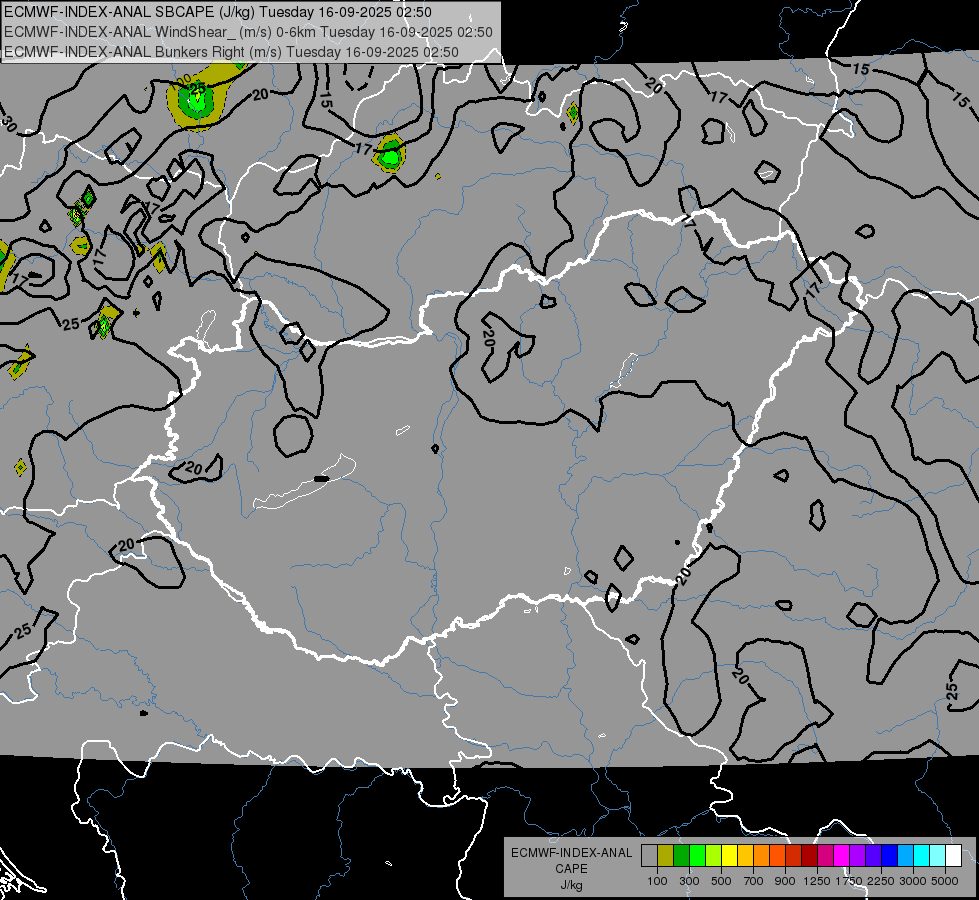Select the sky blue legend swatch

pos(905,856)
